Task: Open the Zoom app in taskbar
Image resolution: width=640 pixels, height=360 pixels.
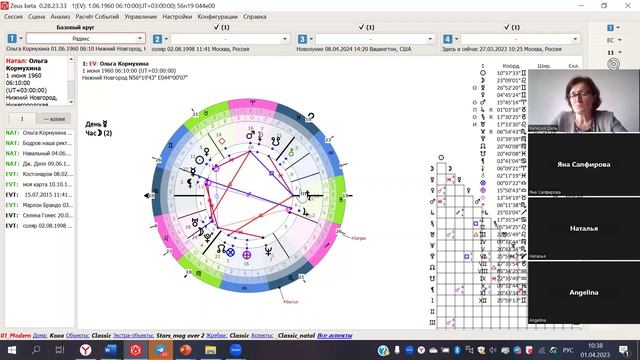Action: click(236, 350)
